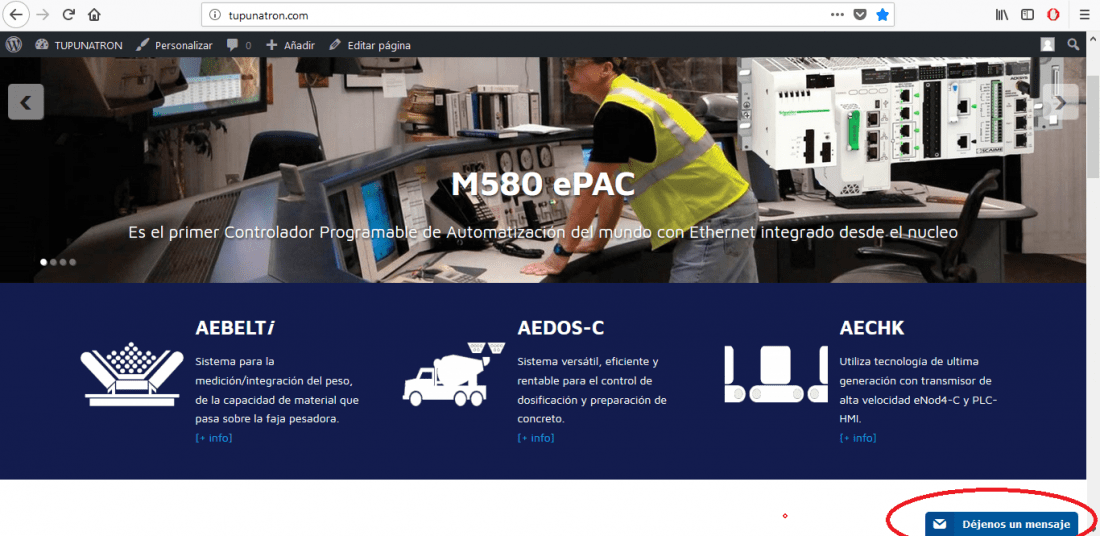Click the AEDOS-C heading
The image size is (1100, 536).
[x=561, y=328]
